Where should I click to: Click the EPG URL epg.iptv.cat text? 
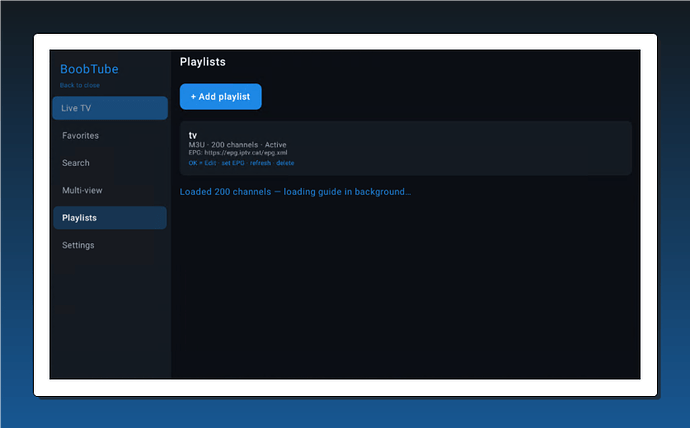coord(238,153)
